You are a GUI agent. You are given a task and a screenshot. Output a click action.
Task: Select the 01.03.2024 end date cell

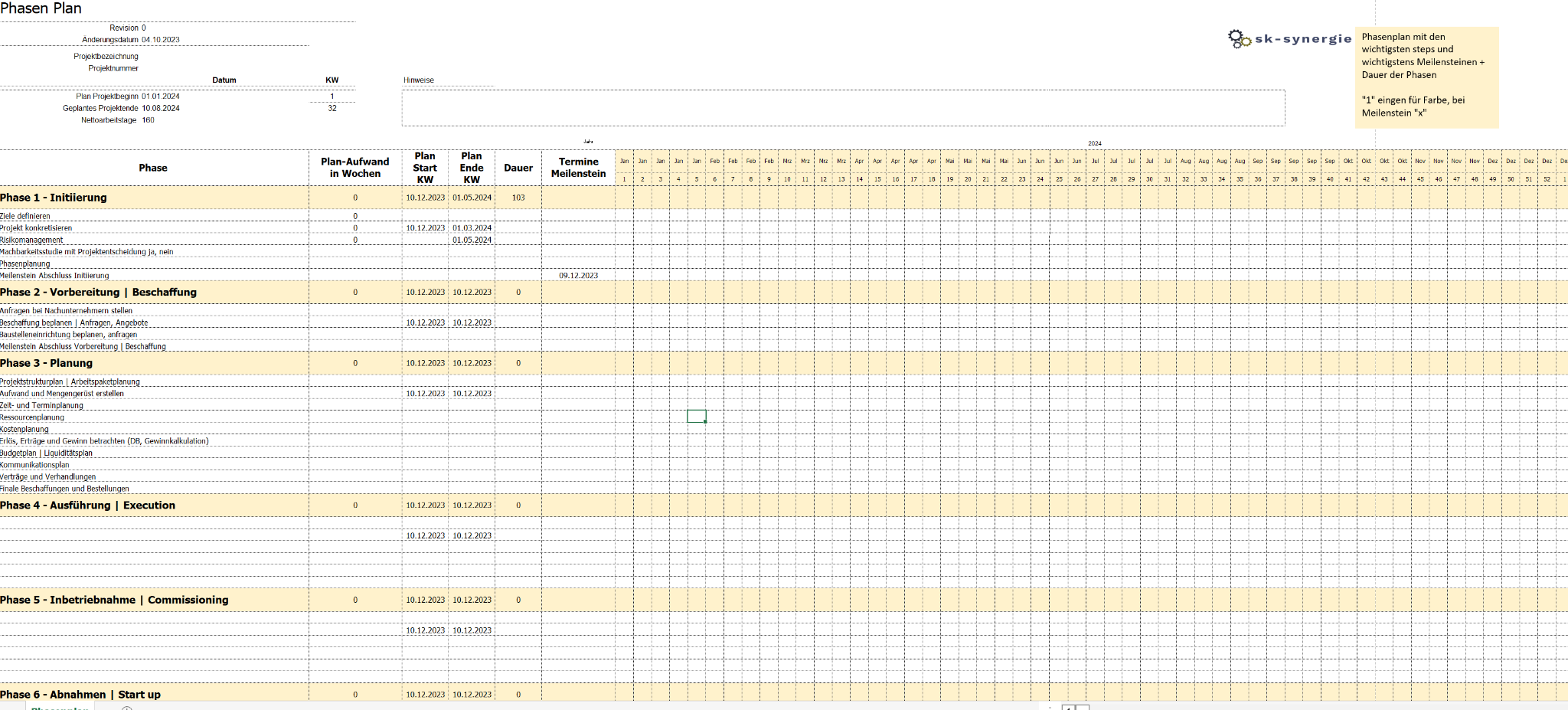point(472,228)
